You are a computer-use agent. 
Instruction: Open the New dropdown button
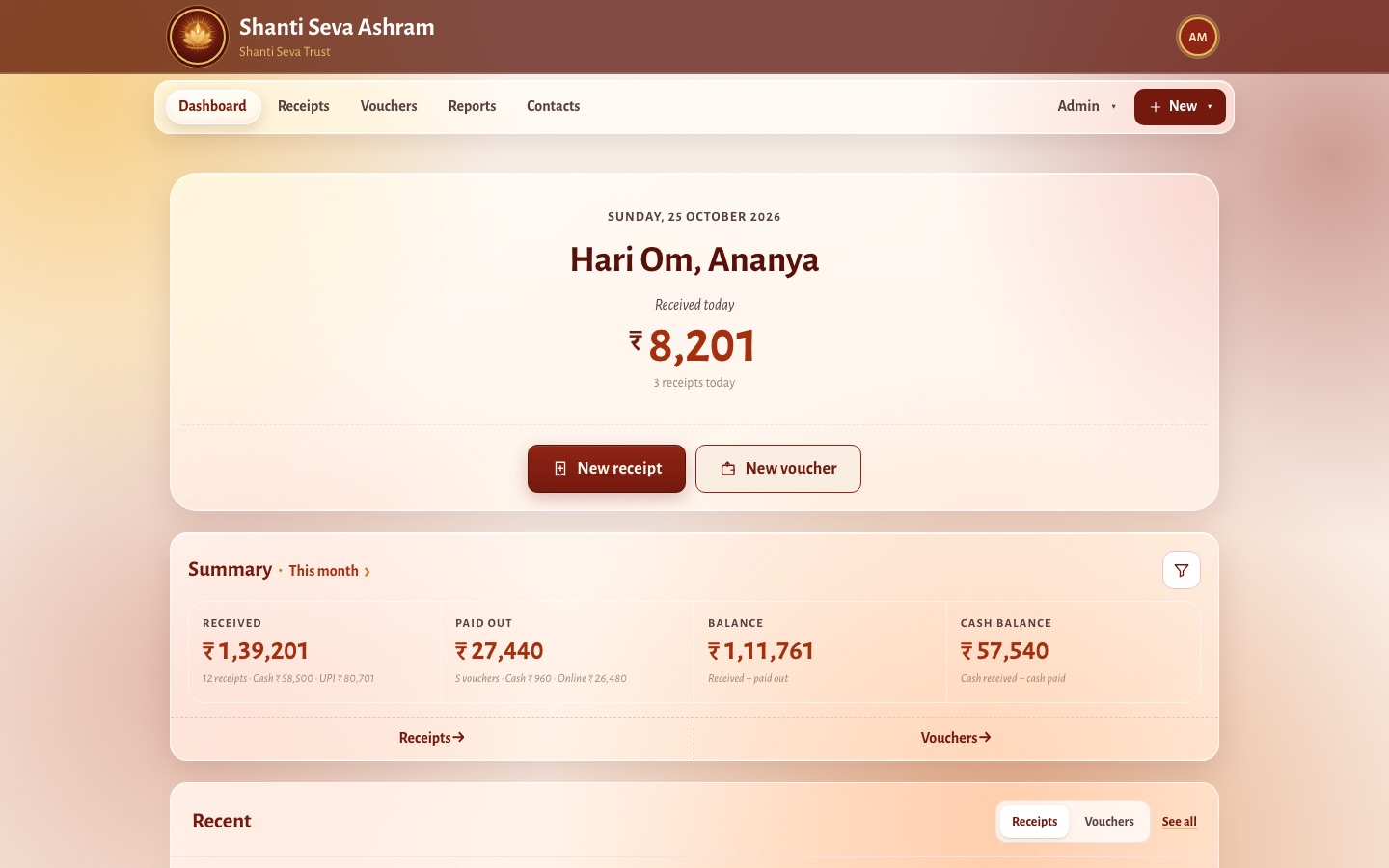point(1180,107)
